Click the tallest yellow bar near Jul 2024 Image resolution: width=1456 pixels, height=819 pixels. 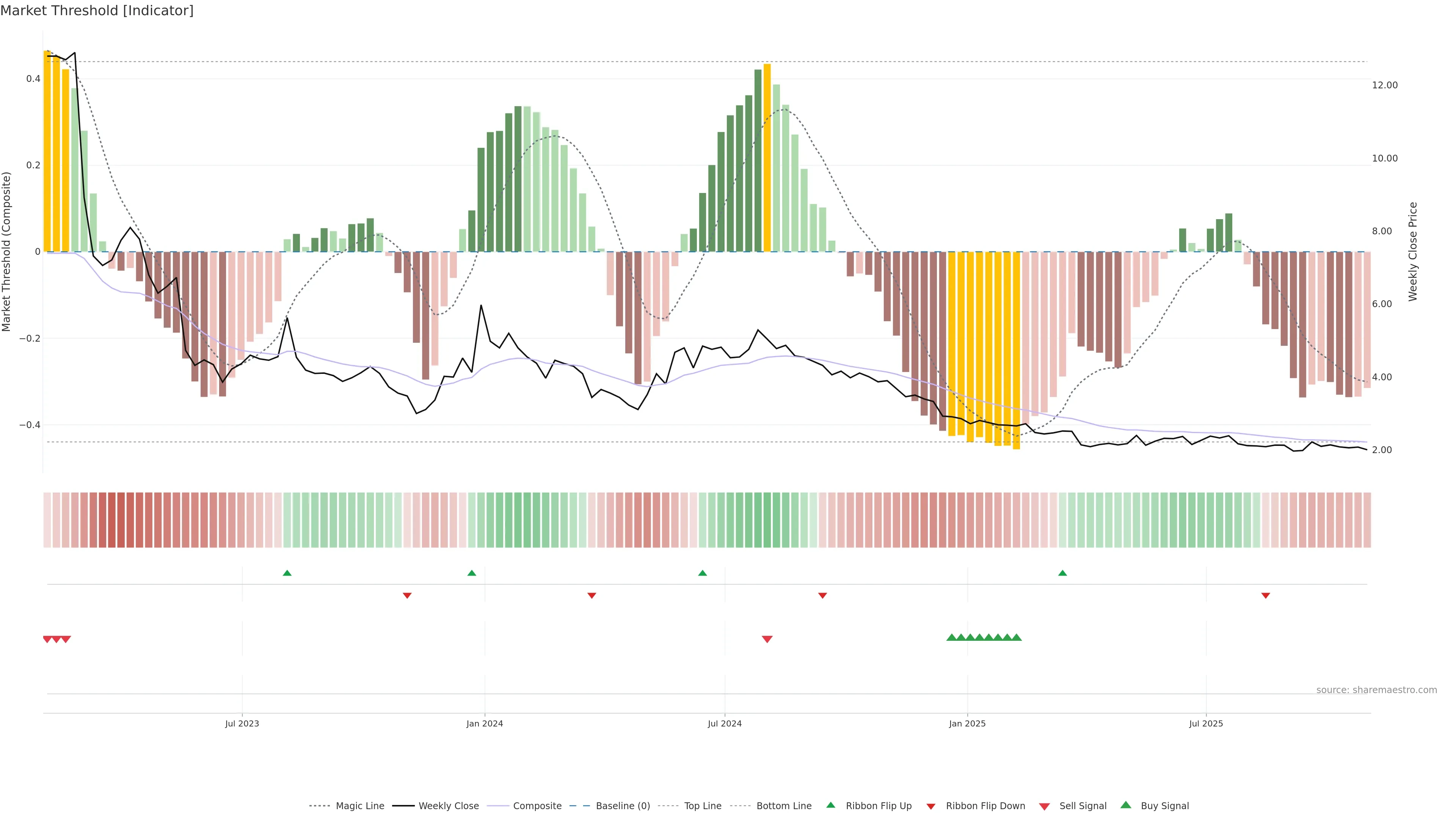767,158
